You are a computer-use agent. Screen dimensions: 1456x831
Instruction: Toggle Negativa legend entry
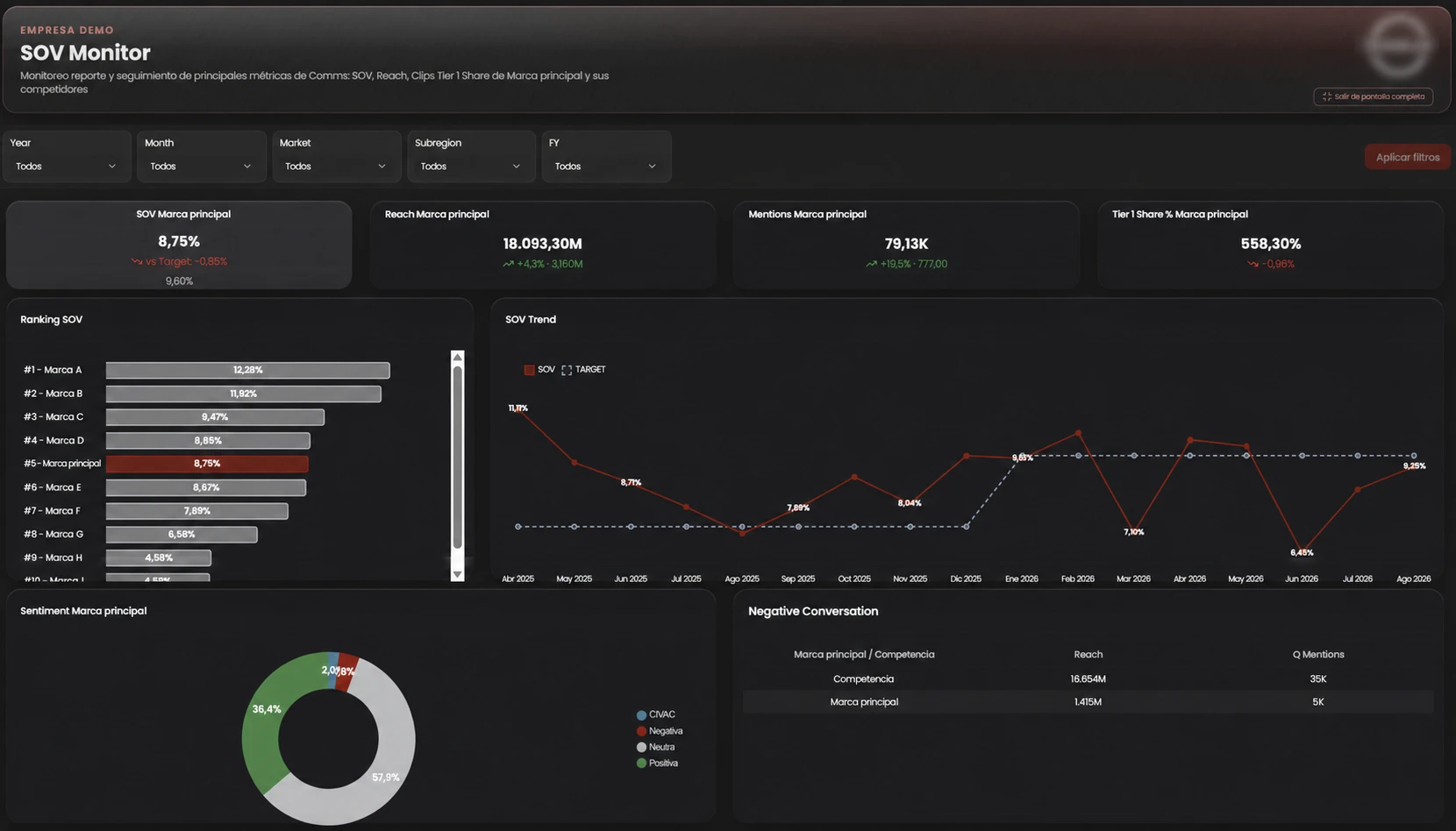[x=660, y=731]
